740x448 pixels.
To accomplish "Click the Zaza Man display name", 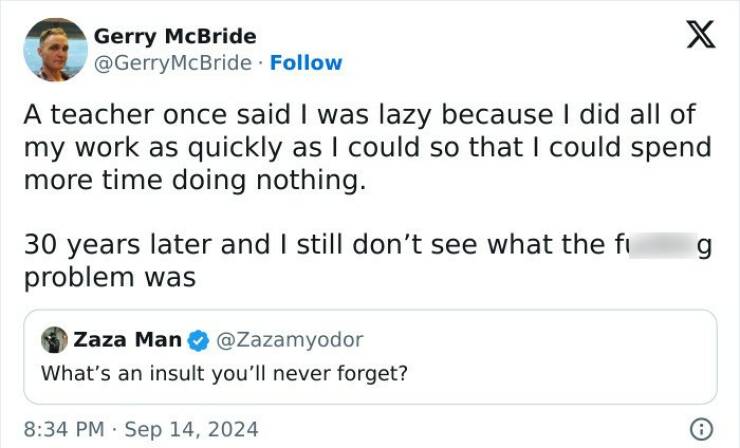I will (127, 340).
